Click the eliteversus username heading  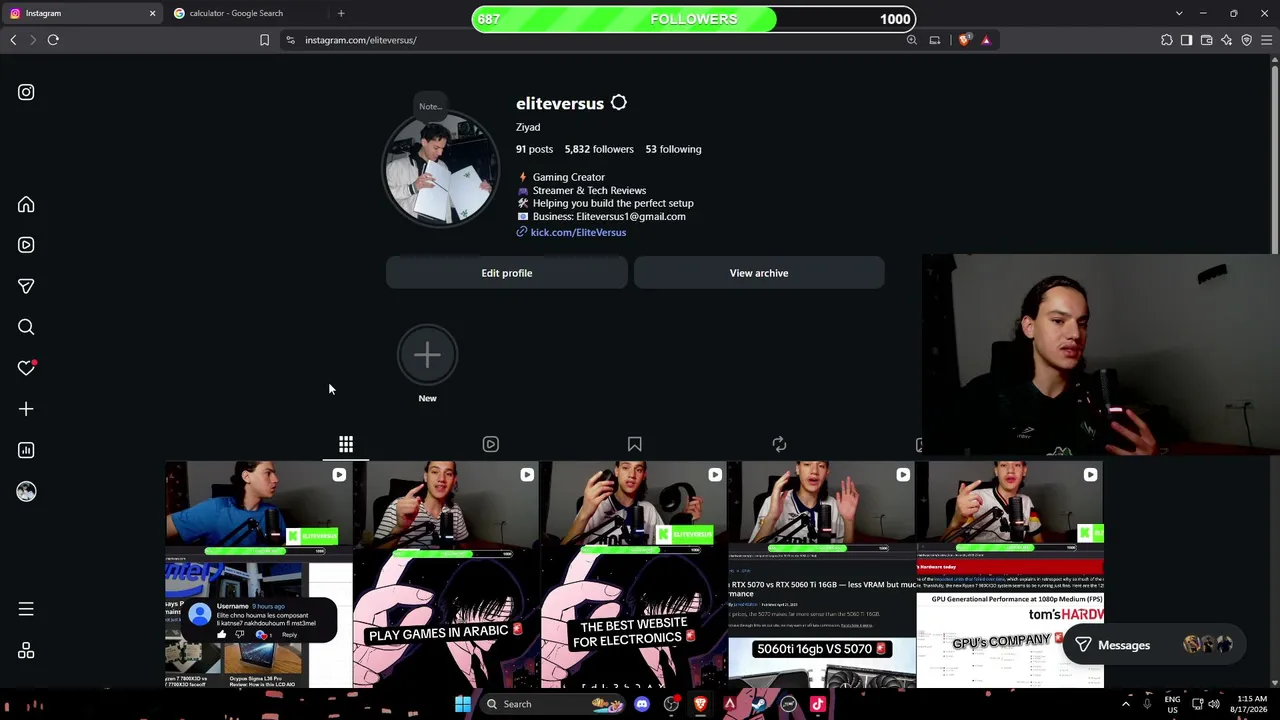click(x=560, y=103)
